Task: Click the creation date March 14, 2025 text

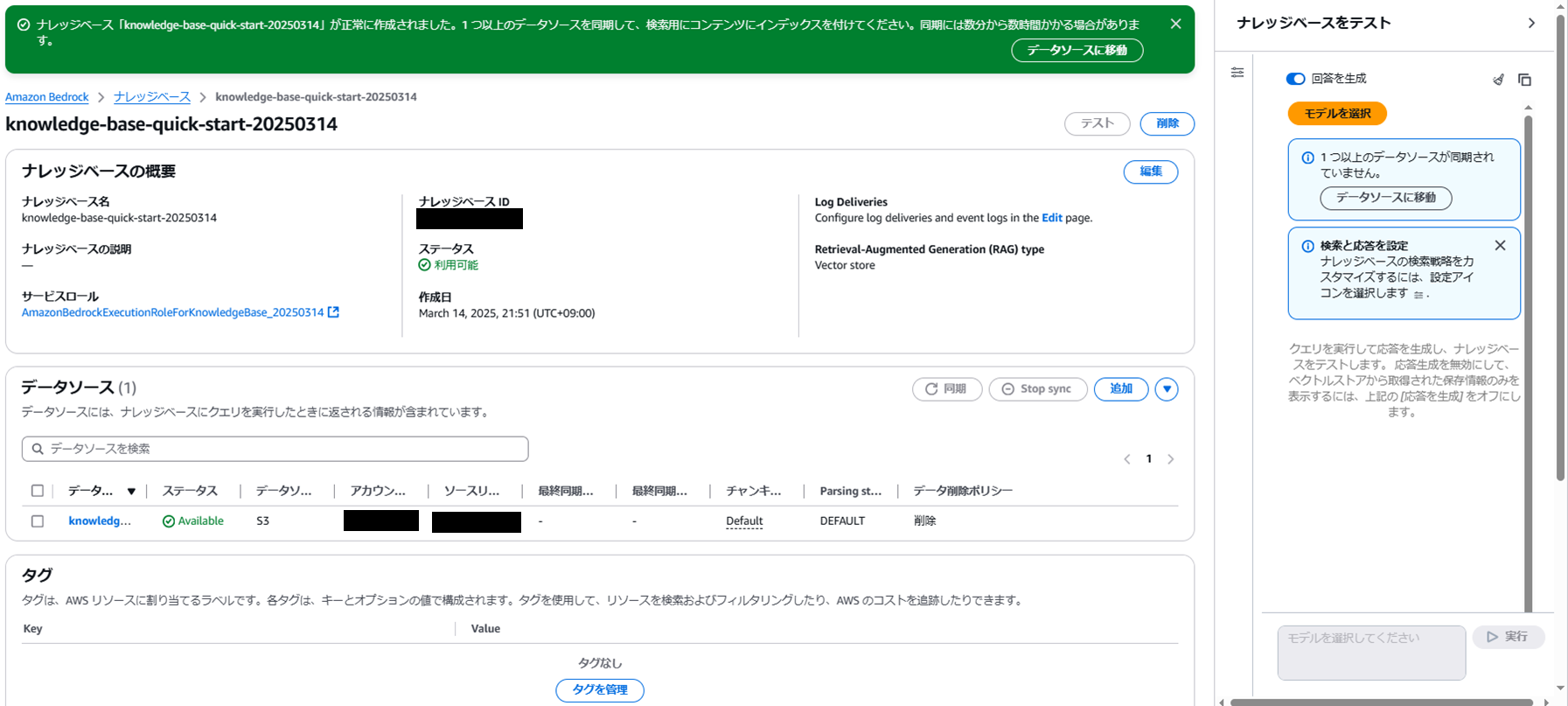Action: pos(506,313)
